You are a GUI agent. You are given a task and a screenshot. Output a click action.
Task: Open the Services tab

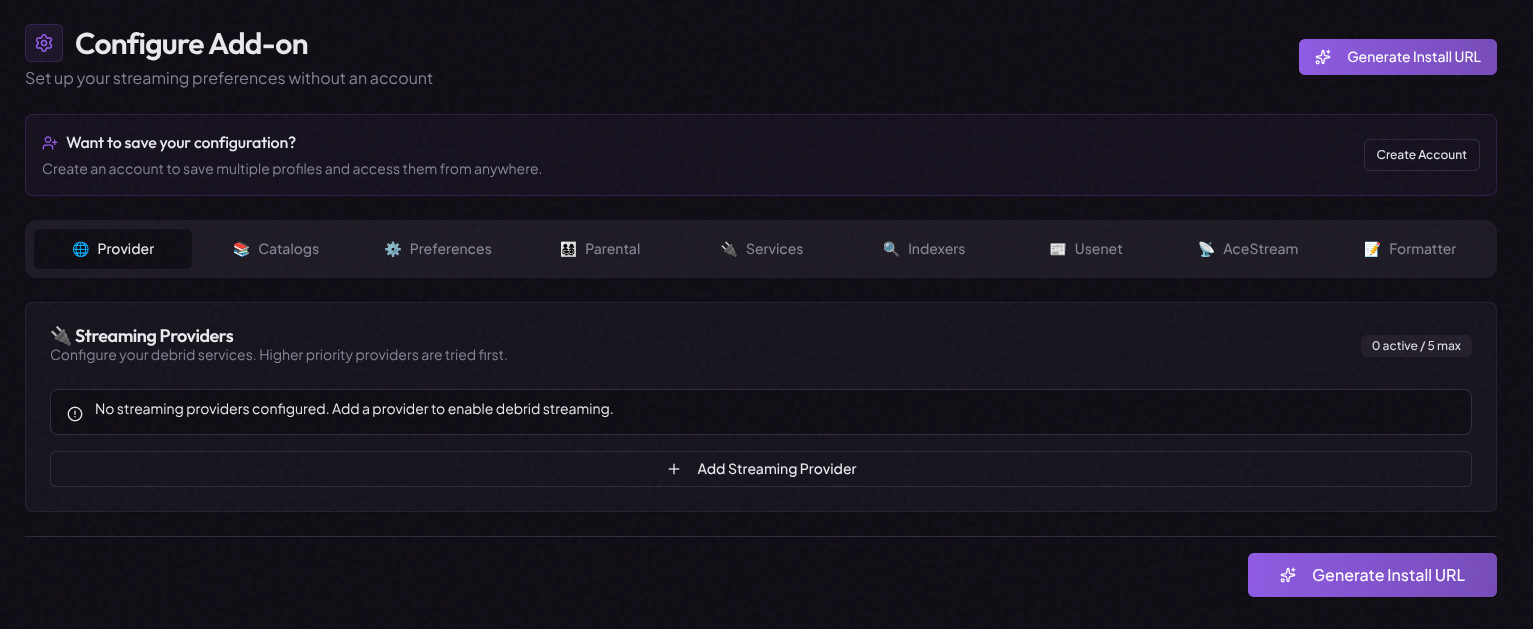(762, 249)
